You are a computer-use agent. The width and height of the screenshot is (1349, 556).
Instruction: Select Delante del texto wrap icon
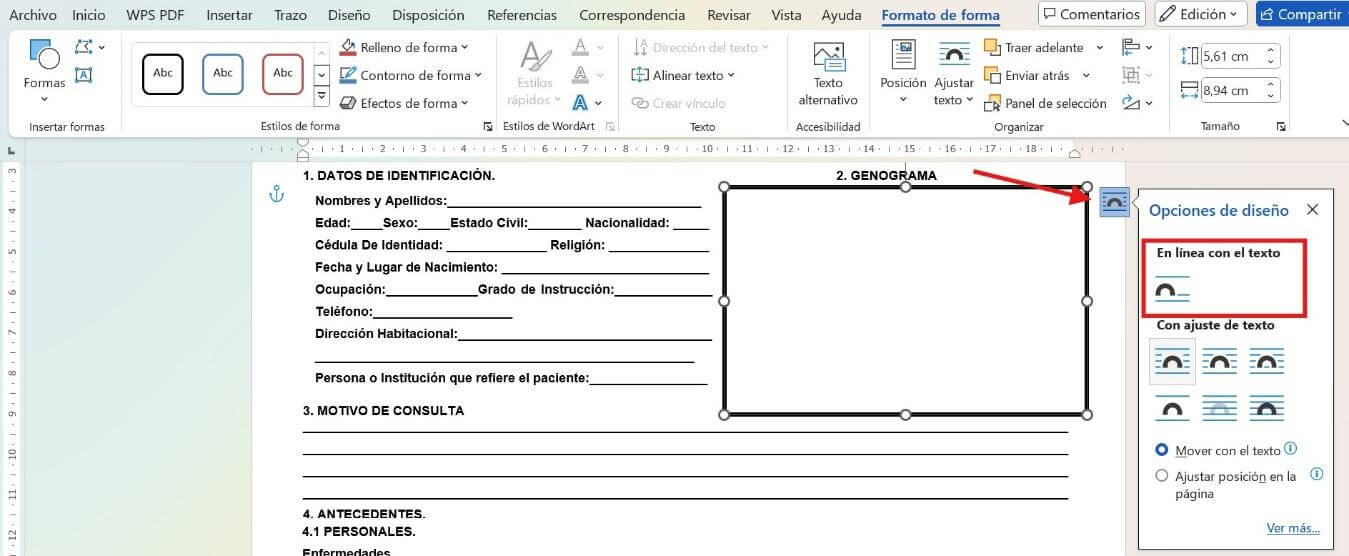1267,407
